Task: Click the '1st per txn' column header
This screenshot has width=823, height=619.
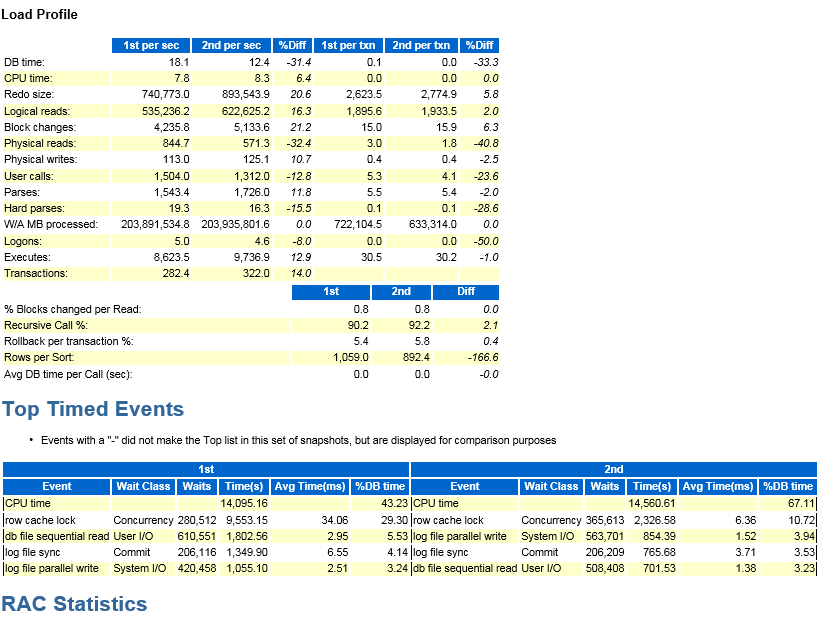Action: point(349,46)
